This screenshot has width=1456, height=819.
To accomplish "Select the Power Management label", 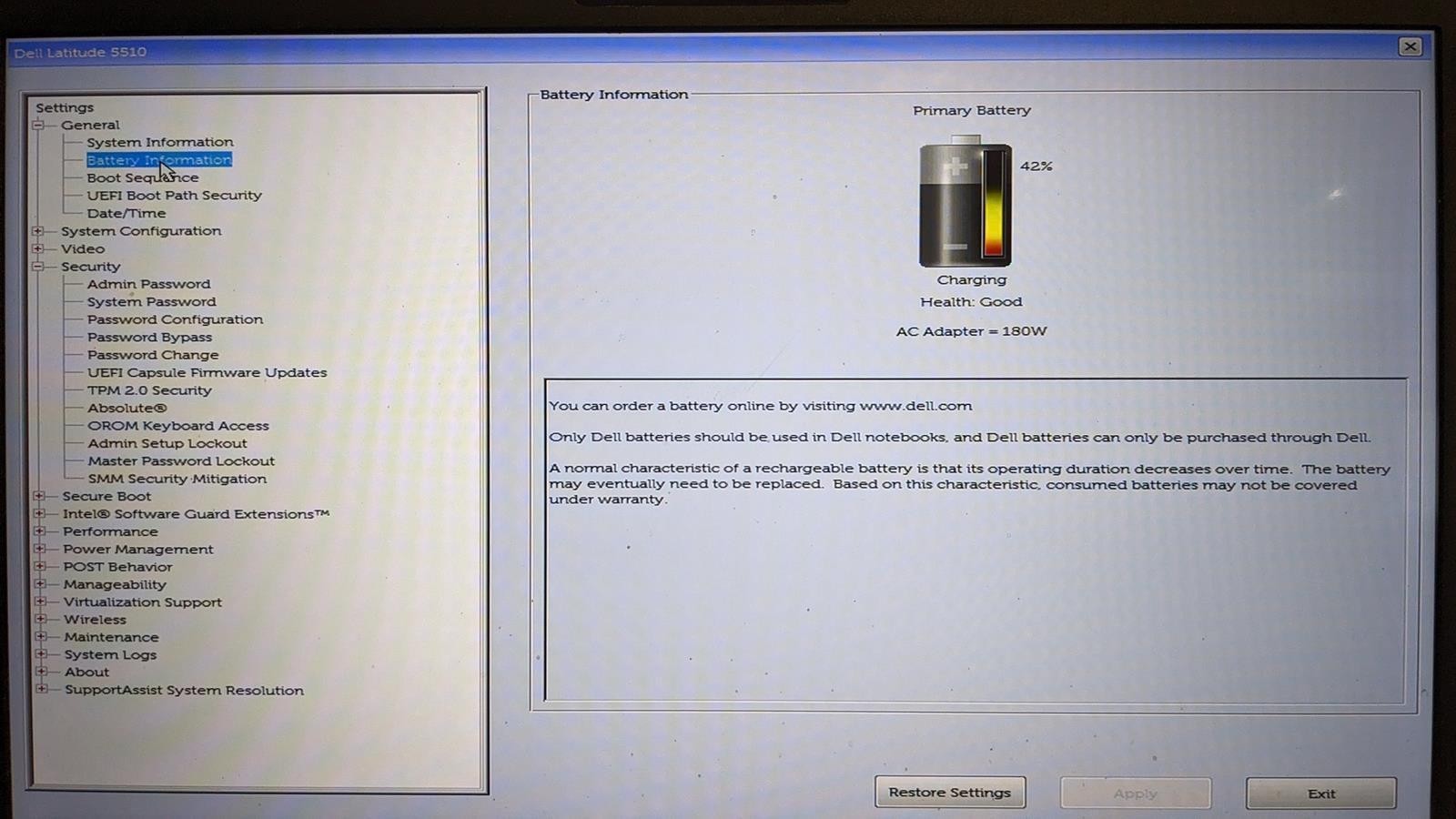I will tap(138, 549).
